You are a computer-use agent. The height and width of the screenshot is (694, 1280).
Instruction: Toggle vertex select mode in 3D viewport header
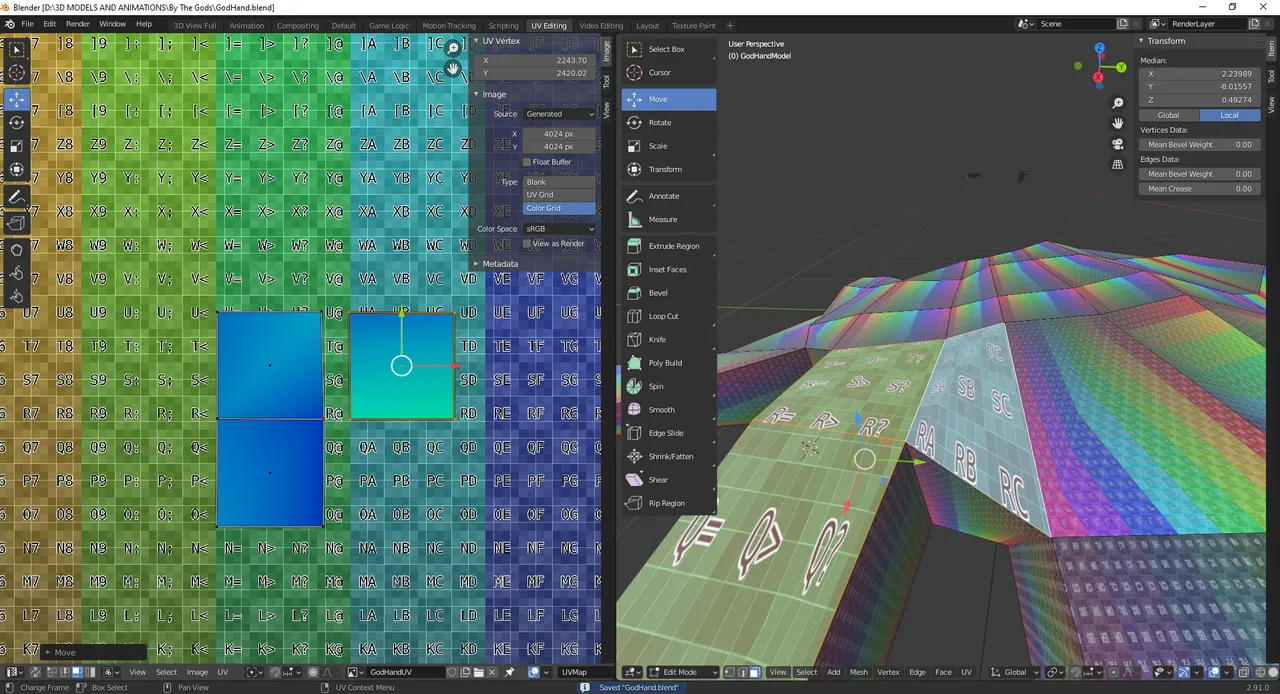[730, 672]
